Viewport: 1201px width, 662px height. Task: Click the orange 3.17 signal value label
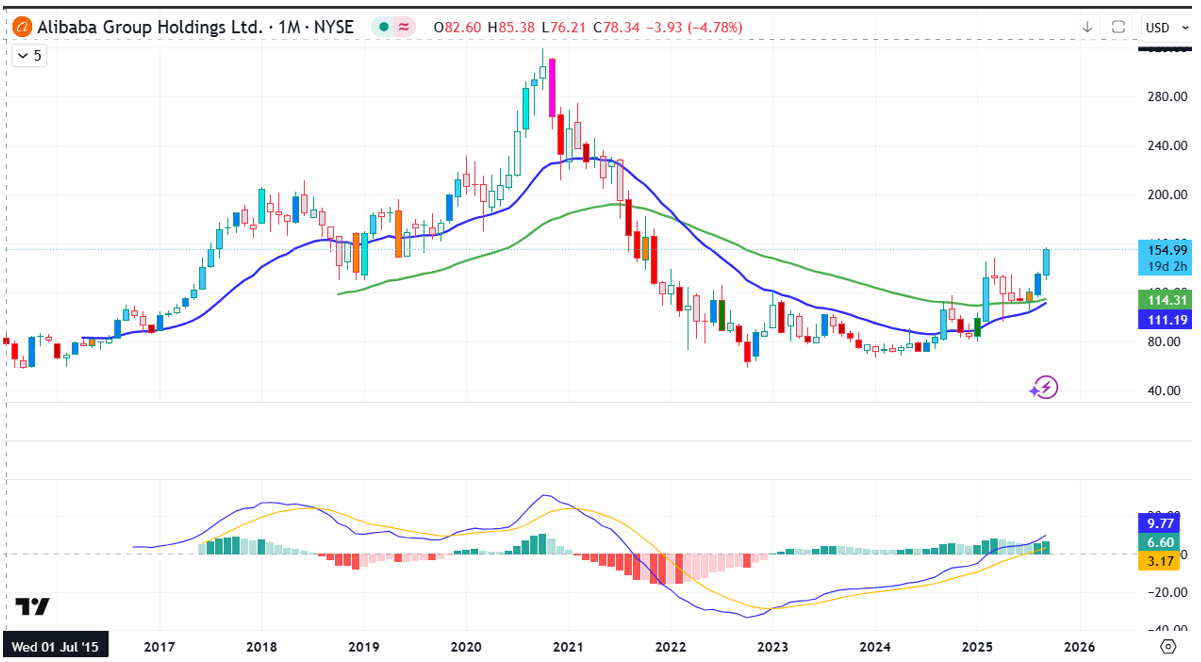[x=1165, y=560]
